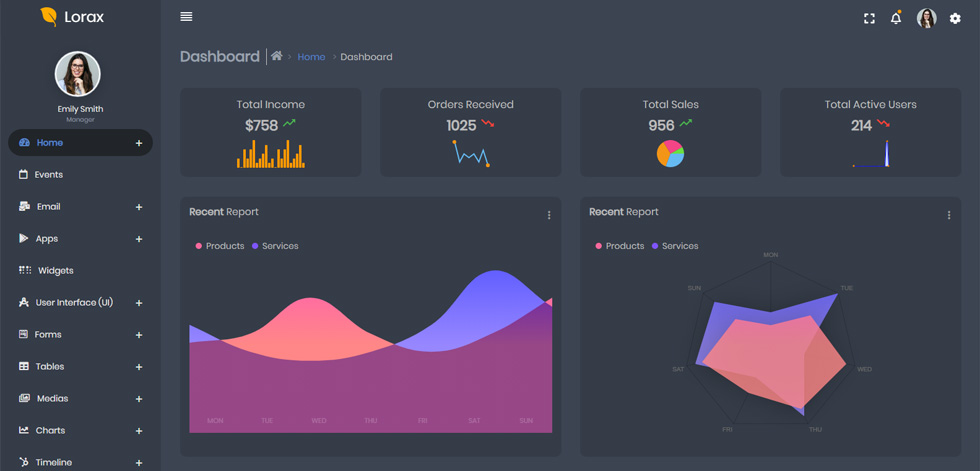Expand the Timeline menu plus
The image size is (980, 471).
[x=139, y=463]
